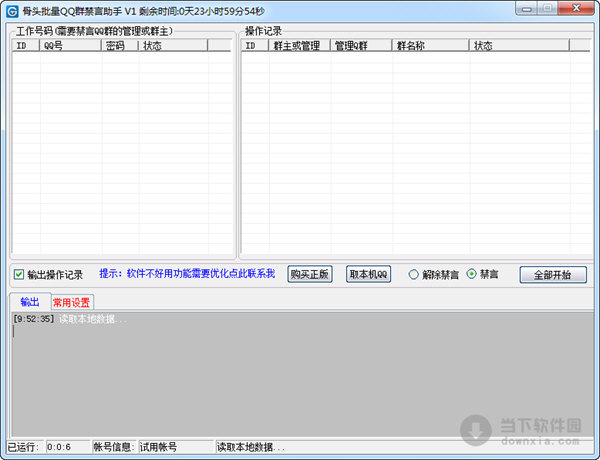Click the 密码 column header
This screenshot has width=600, height=460.
(120, 46)
